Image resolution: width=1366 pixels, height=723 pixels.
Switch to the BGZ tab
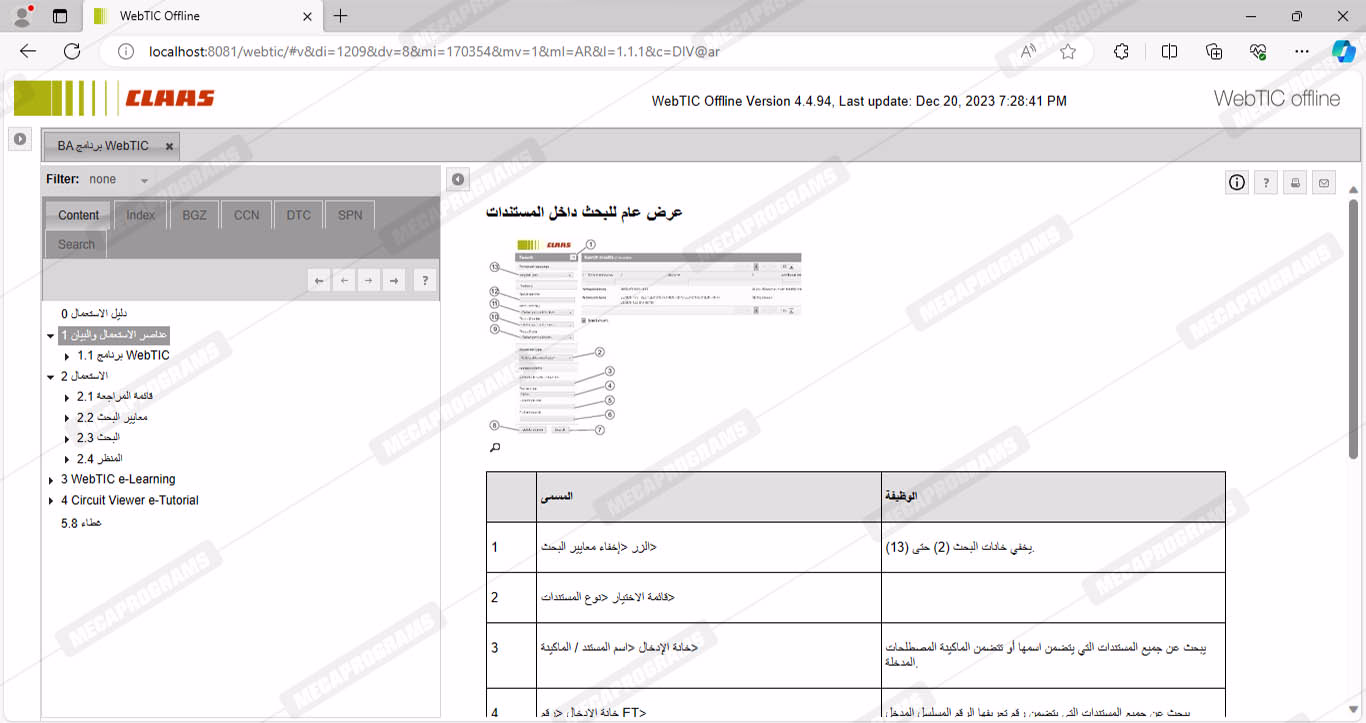[x=194, y=215]
